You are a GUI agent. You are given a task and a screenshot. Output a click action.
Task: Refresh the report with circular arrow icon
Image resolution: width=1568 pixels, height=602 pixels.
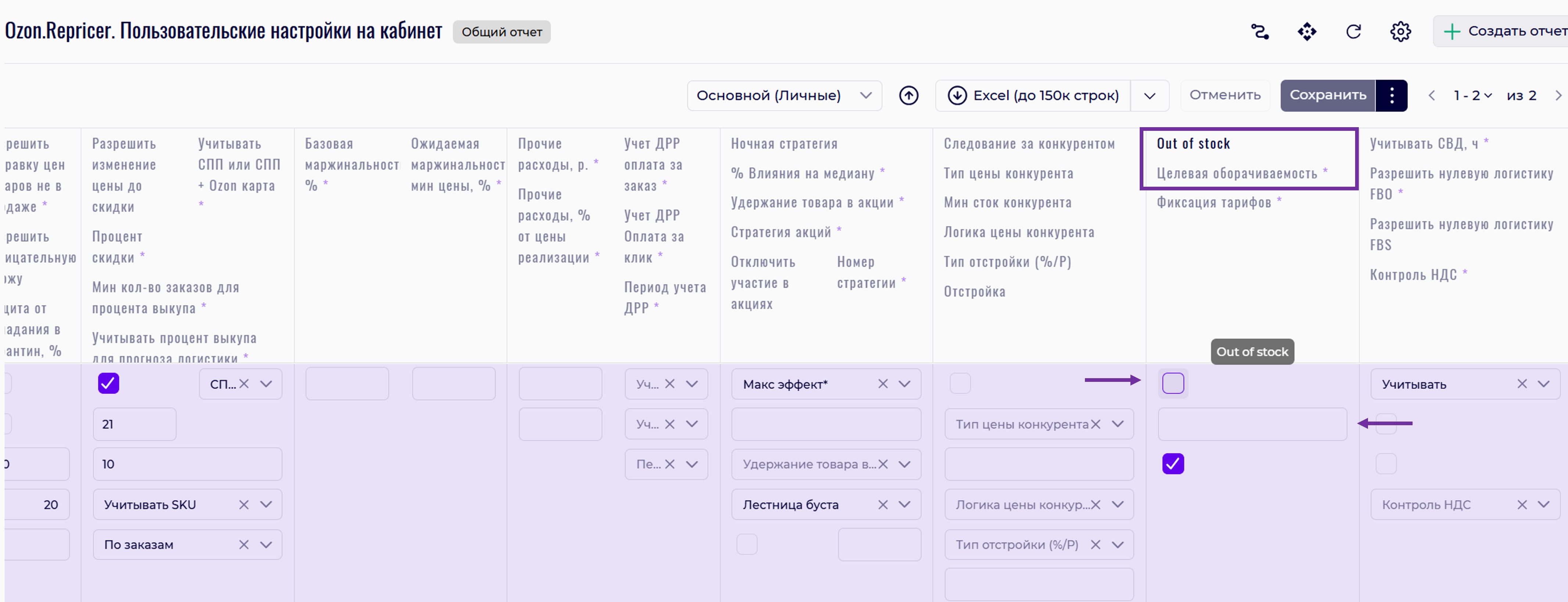click(x=1353, y=32)
